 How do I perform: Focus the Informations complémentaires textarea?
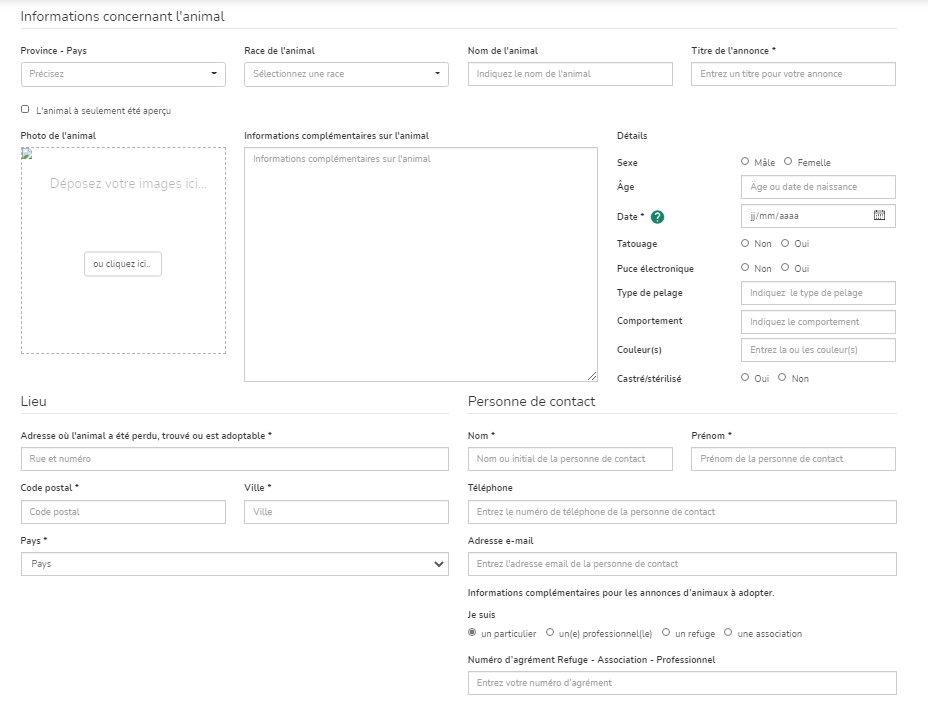pyautogui.click(x=421, y=265)
